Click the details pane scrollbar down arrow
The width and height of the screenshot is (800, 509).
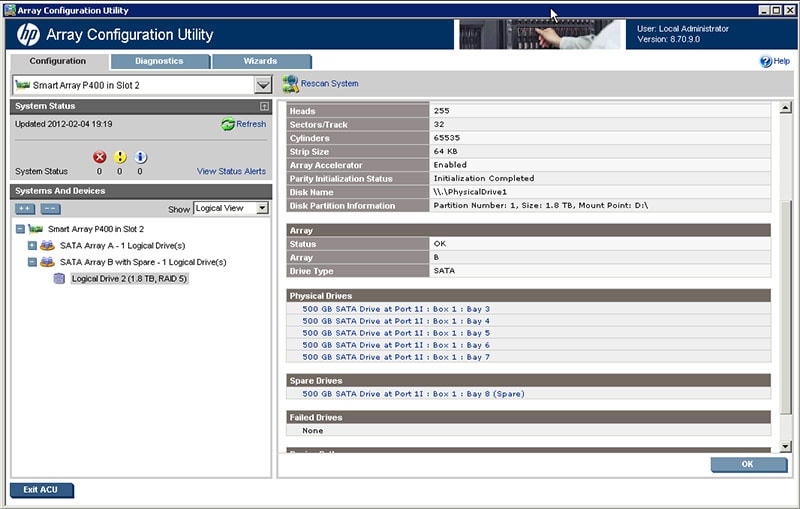(785, 445)
